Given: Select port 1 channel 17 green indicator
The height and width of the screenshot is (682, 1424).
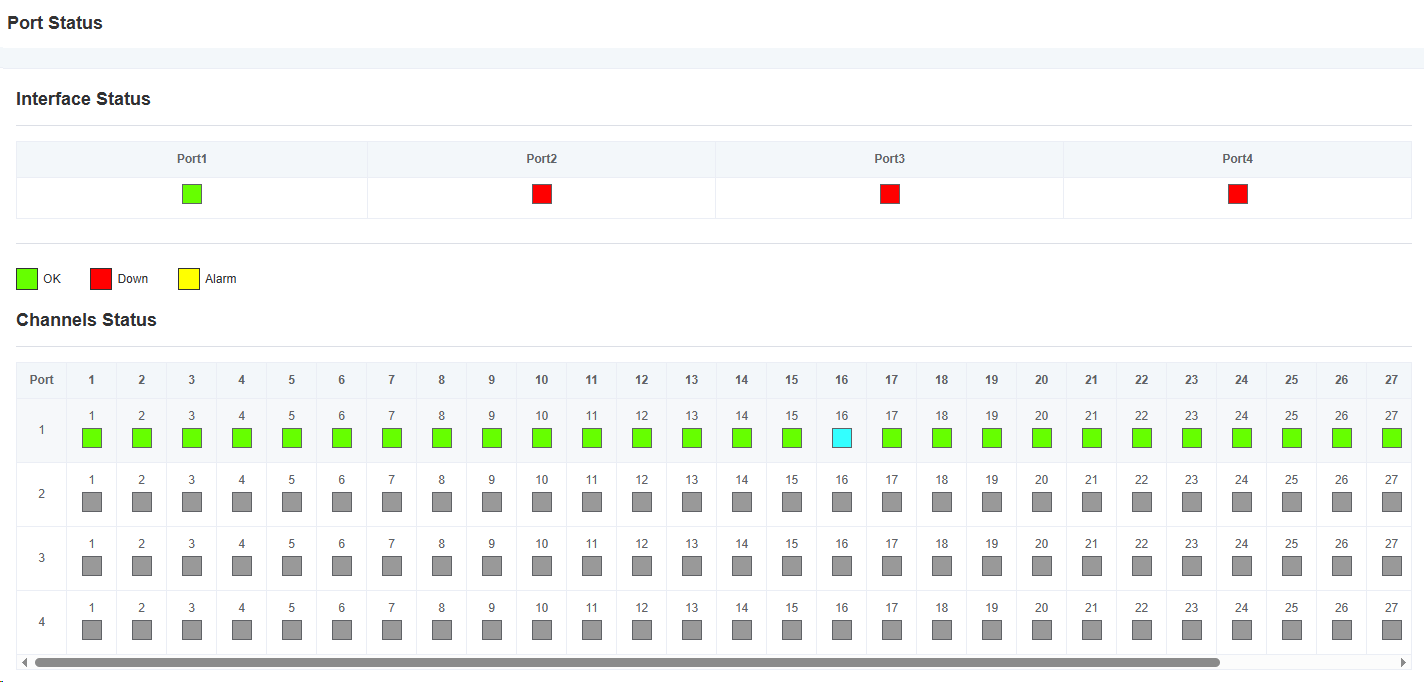Looking at the screenshot, I should click(892, 438).
